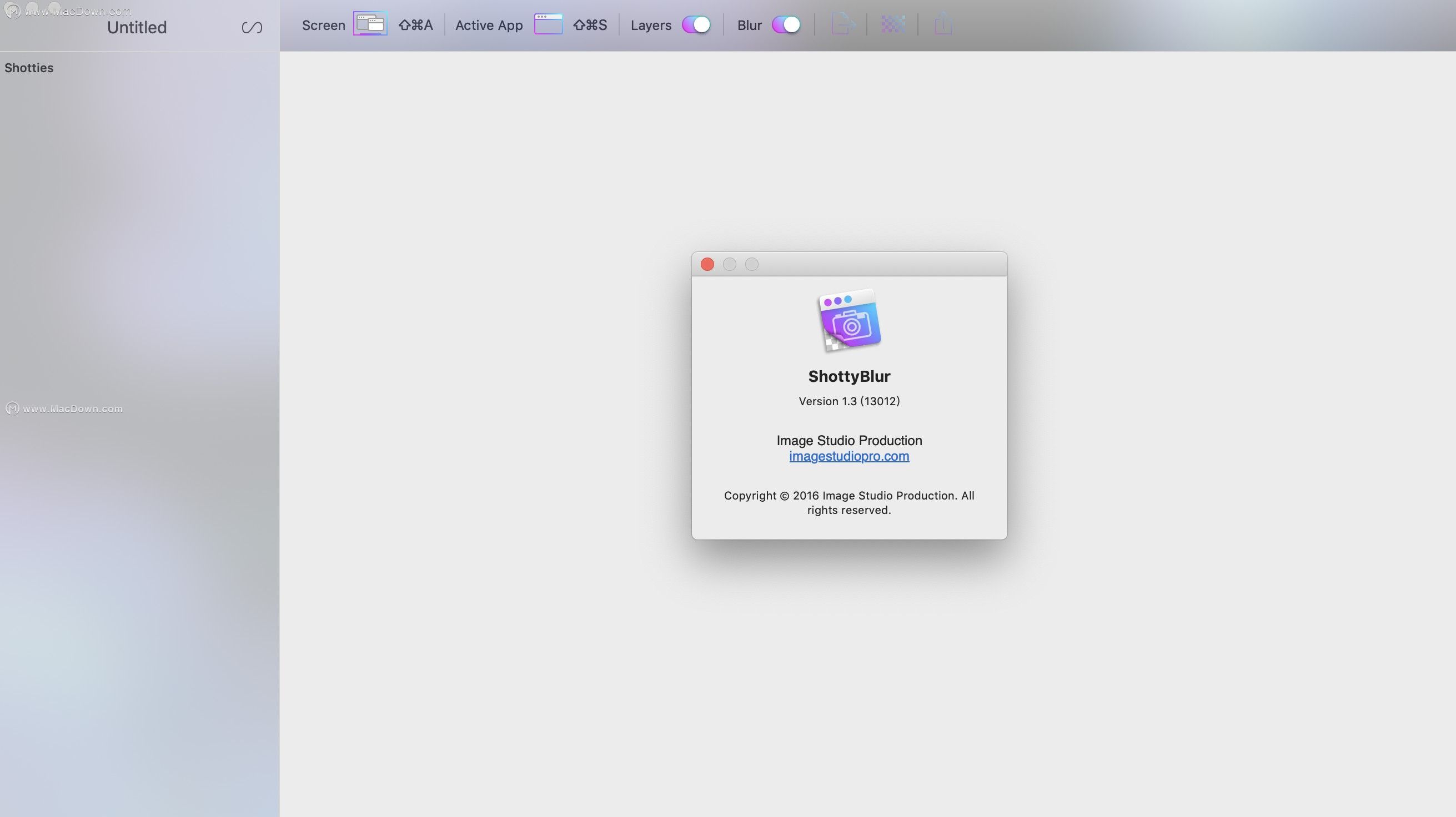Click the ⇧⌘S shortcut label
Viewport: 1456px width, 817px height.
click(x=590, y=26)
